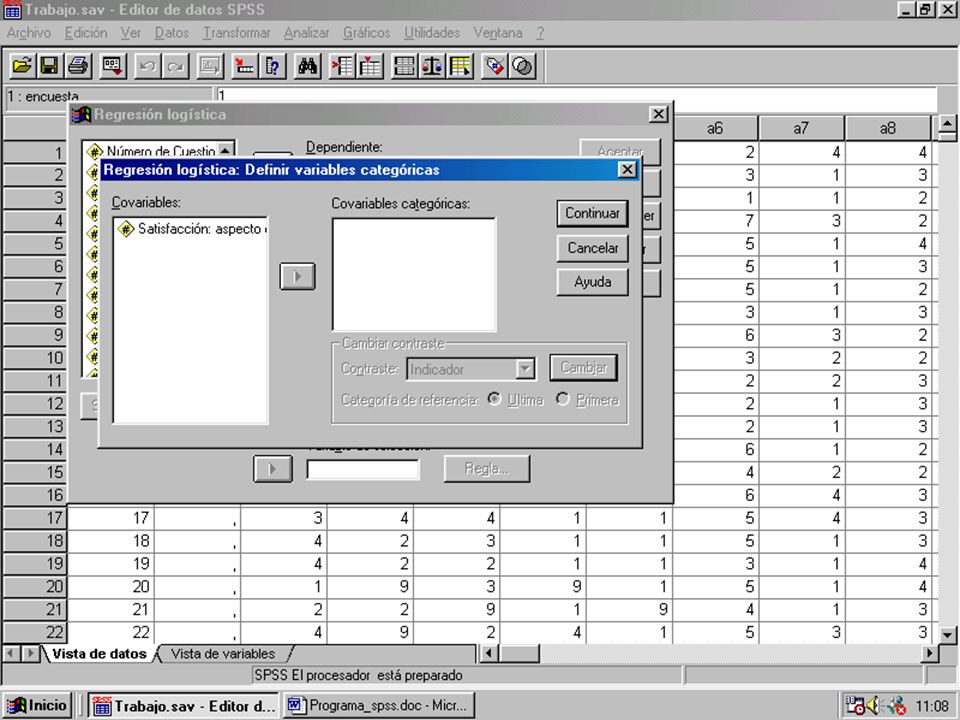Click the variable list scroll up arrow

[225, 150]
